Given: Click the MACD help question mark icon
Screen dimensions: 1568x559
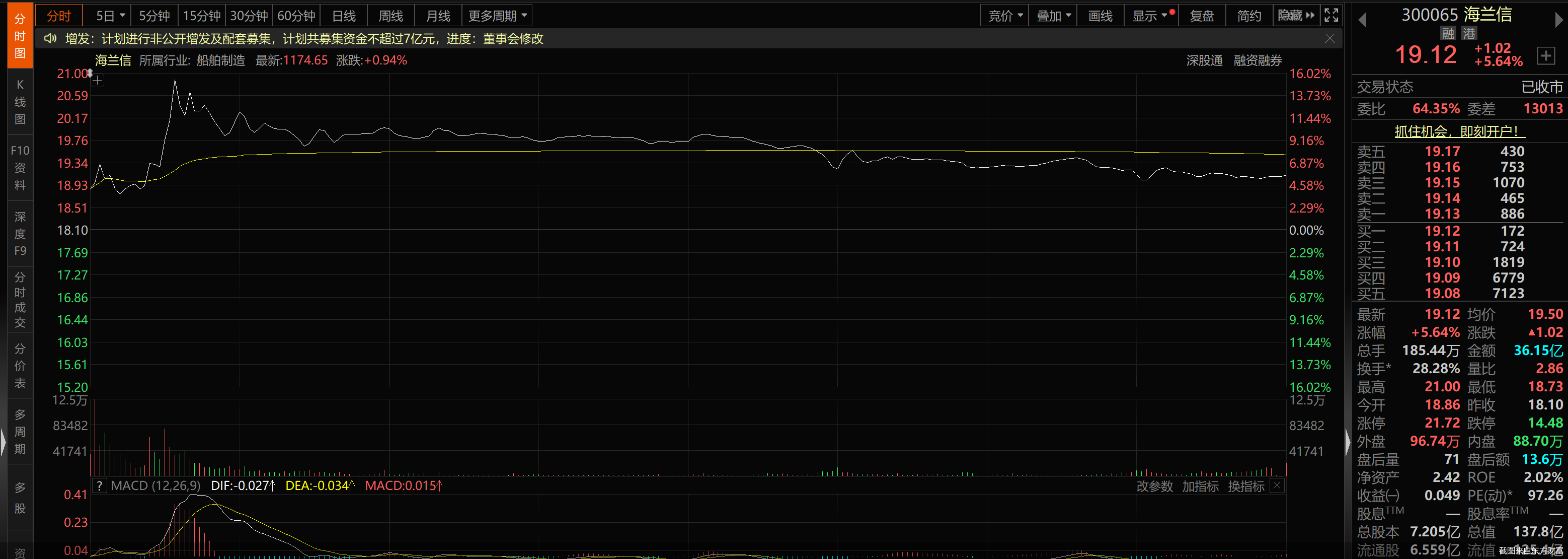Looking at the screenshot, I should click(x=99, y=486).
